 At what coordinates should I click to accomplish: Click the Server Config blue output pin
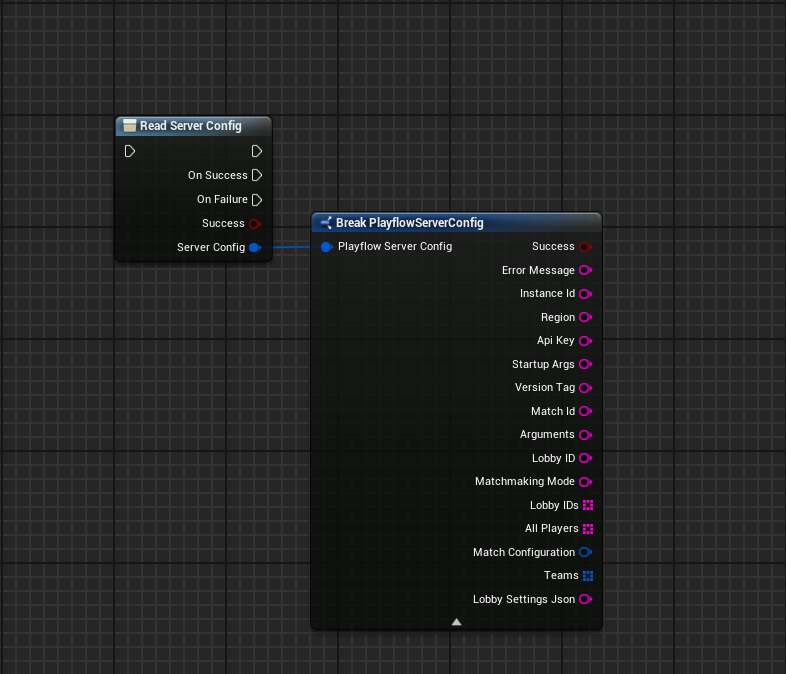pos(255,247)
